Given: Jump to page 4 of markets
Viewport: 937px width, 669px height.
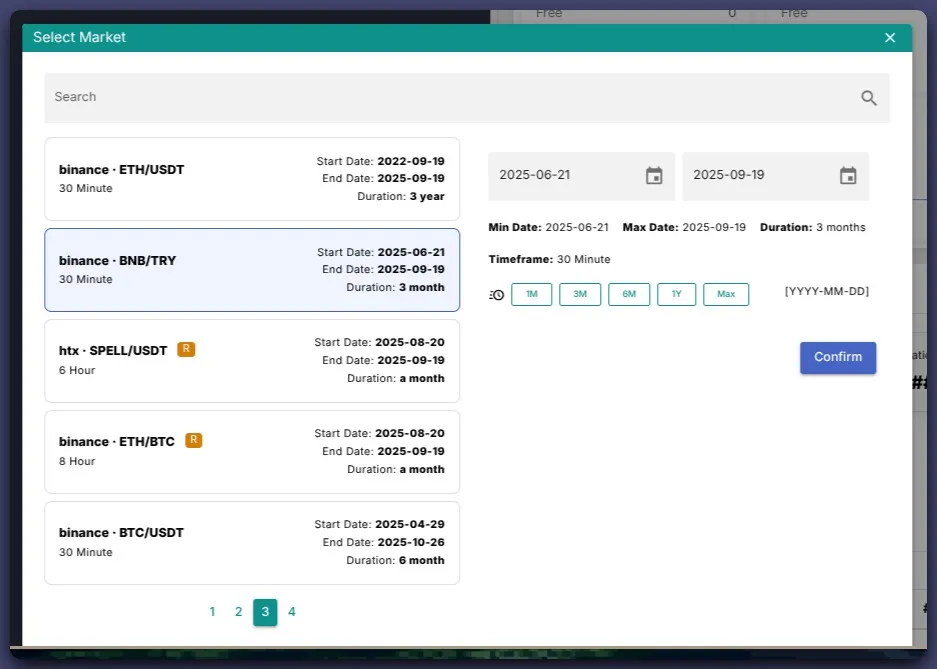Looking at the screenshot, I should 292,612.
